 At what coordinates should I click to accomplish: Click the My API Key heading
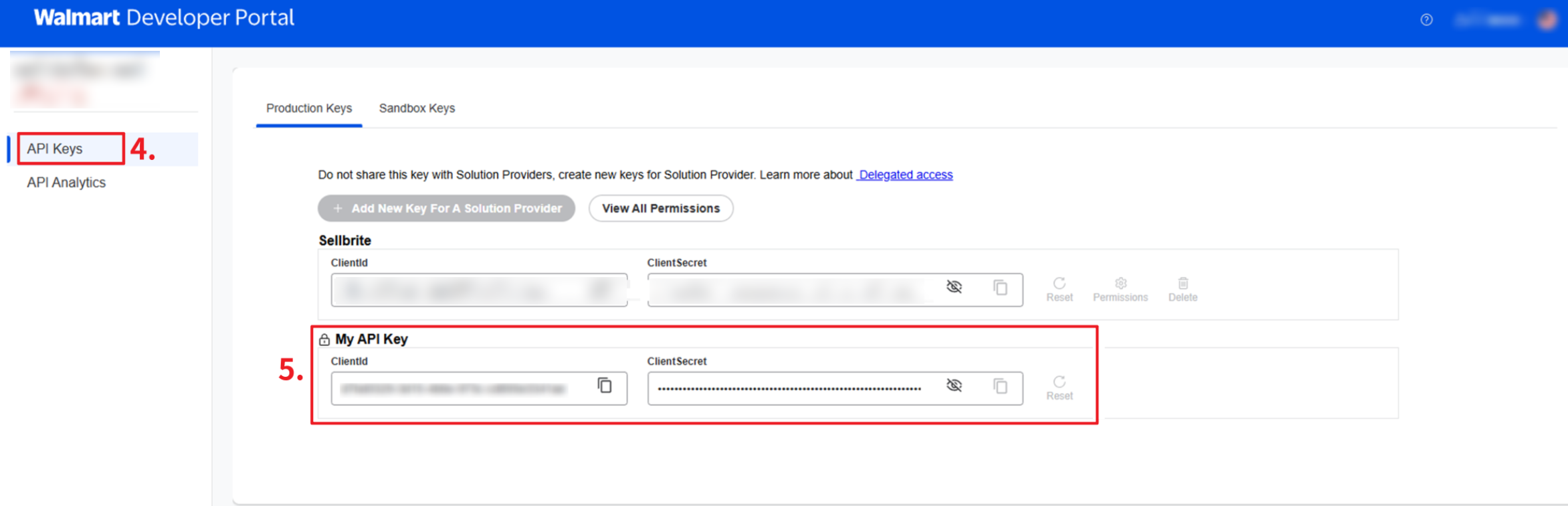[371, 339]
